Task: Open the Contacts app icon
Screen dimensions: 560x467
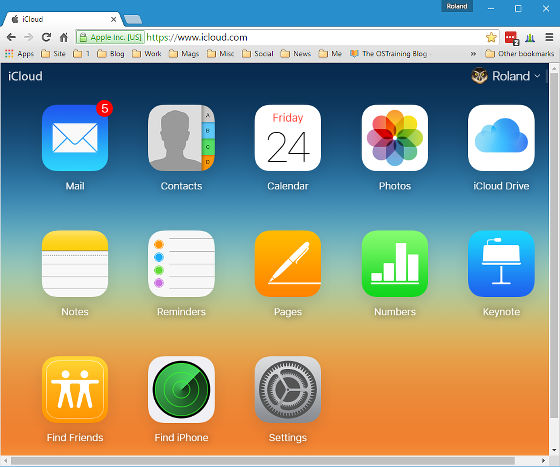Action: point(181,138)
